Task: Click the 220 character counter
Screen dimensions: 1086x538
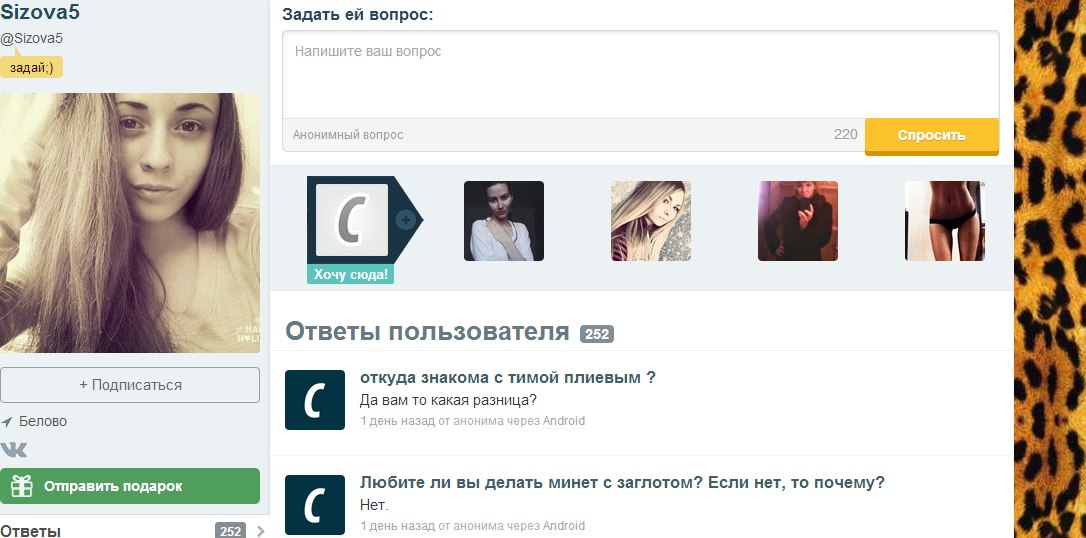Action: coord(846,134)
